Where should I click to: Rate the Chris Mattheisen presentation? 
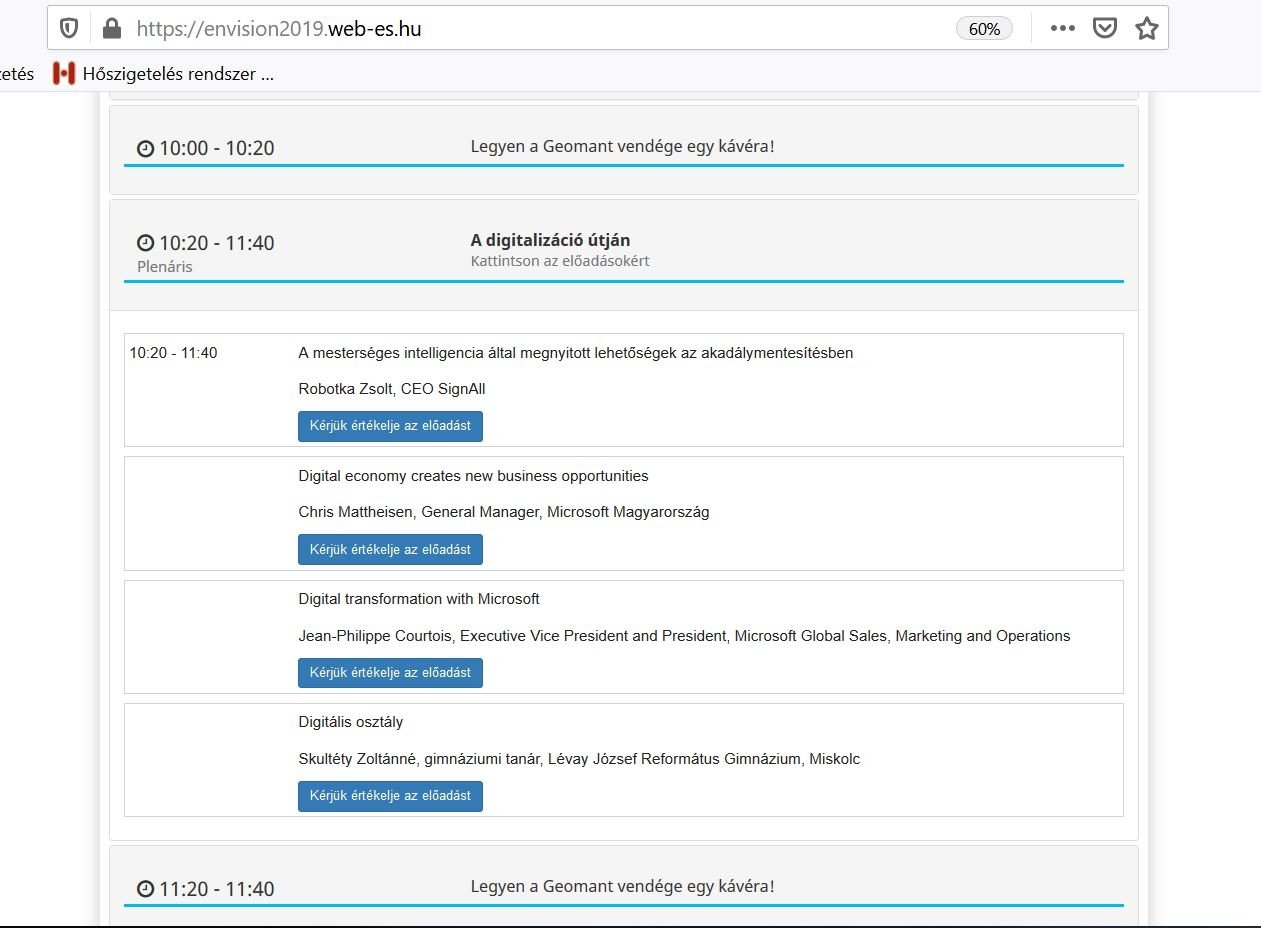(390, 549)
